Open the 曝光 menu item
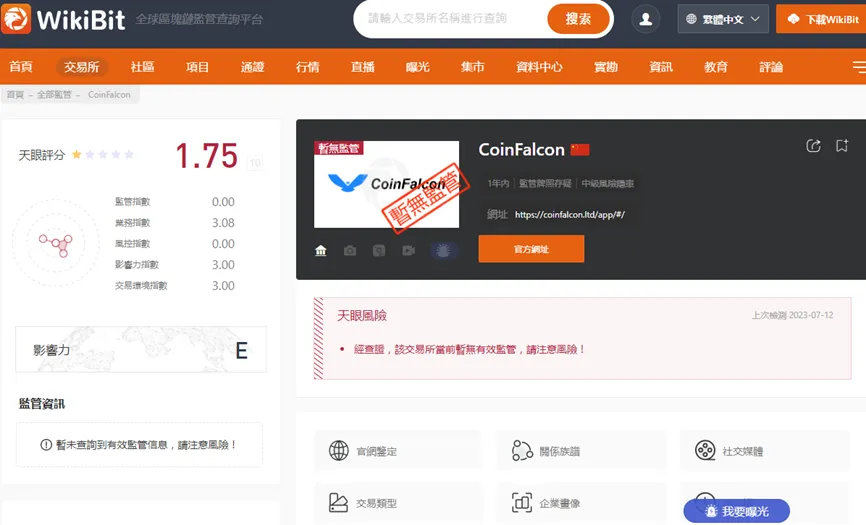The image size is (866, 525). click(x=418, y=67)
